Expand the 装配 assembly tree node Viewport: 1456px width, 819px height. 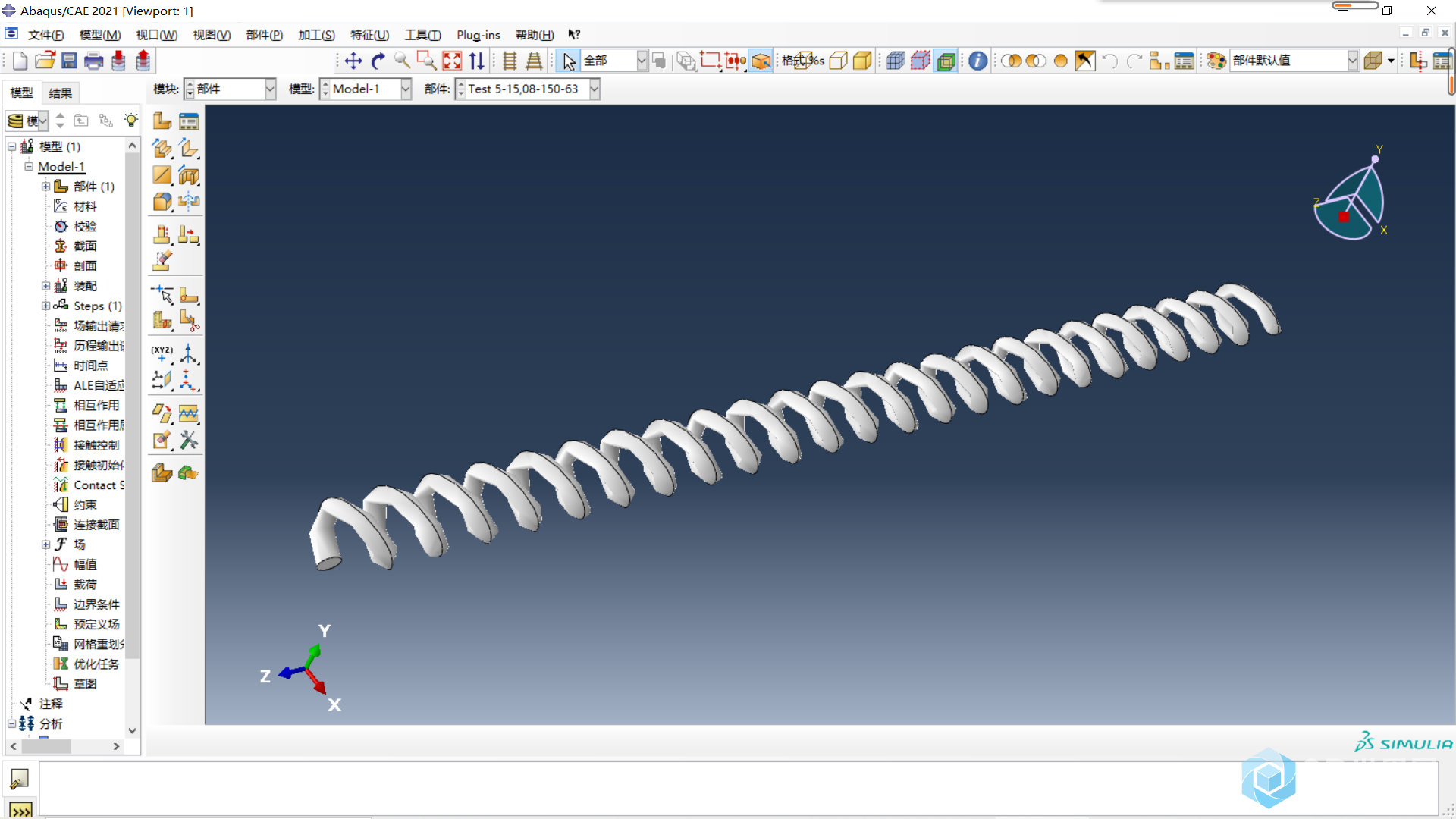point(45,286)
